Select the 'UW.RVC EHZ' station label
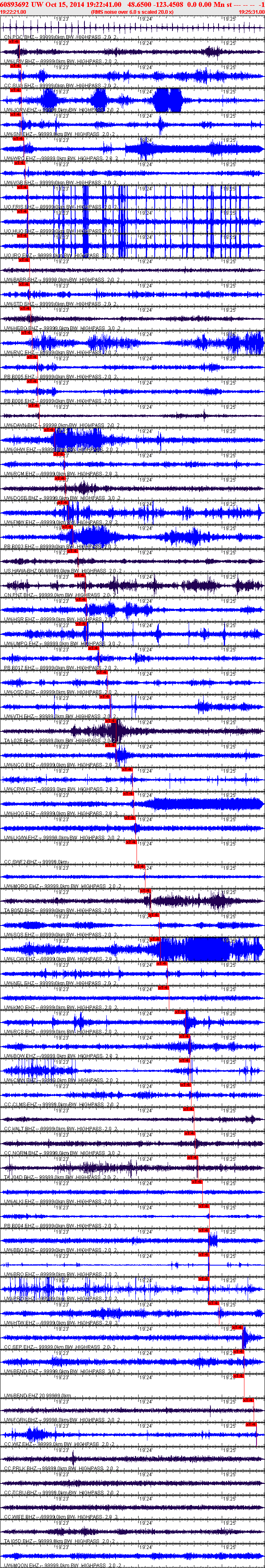Screen dimensions: 265x1568 tap(19, 353)
